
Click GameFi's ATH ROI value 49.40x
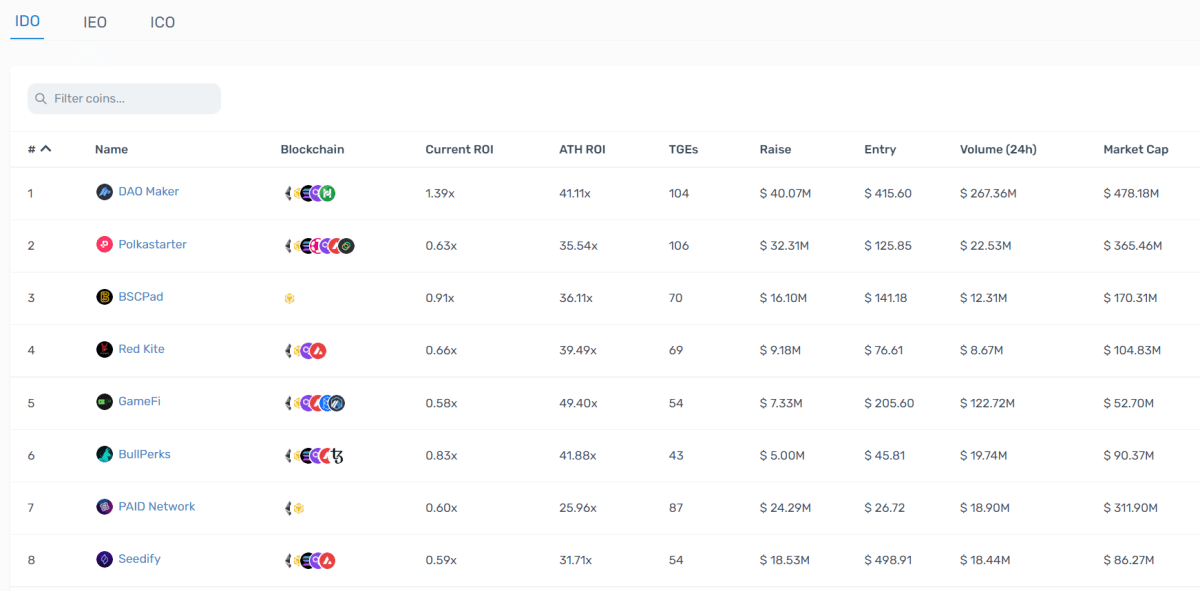[x=578, y=403]
